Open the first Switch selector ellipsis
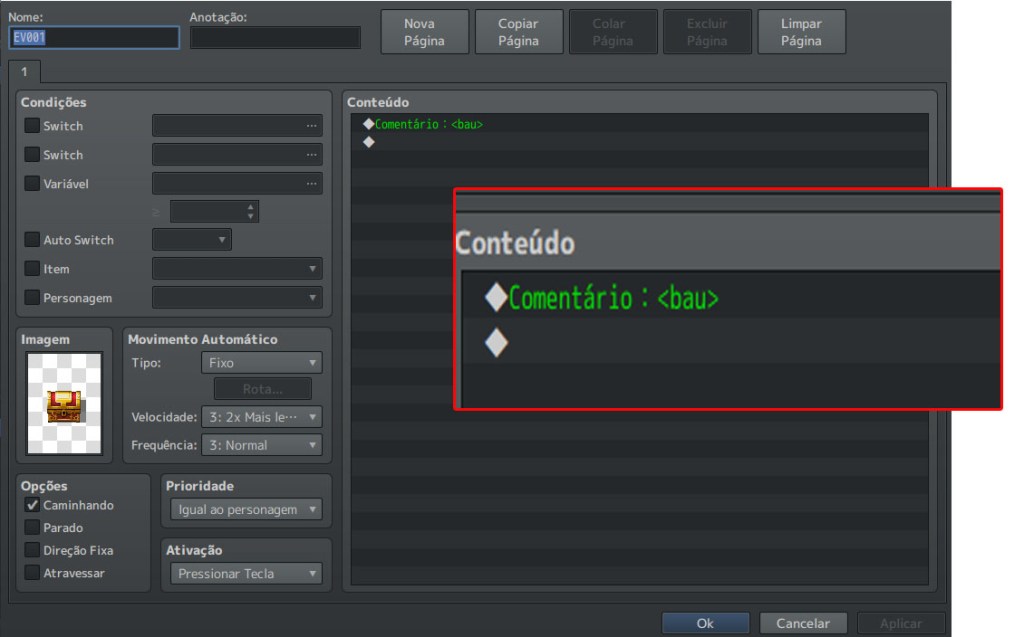The image size is (1024, 637). click(312, 125)
